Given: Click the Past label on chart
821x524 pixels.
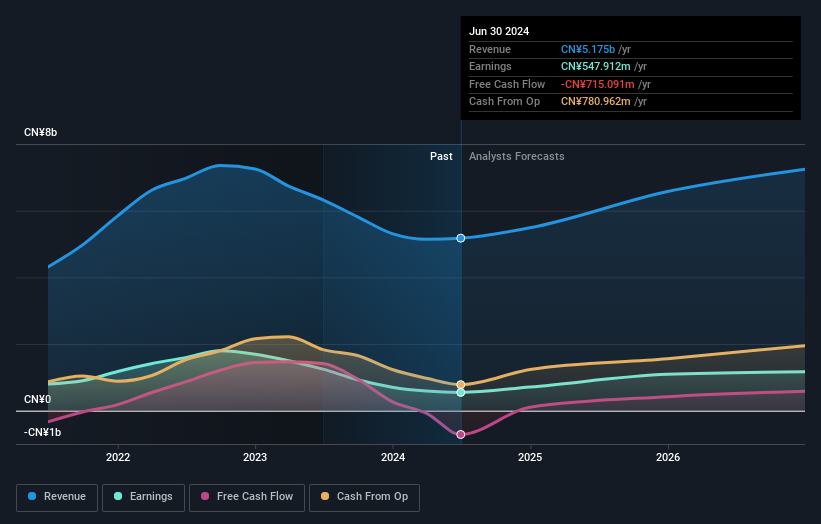Looking at the screenshot, I should pos(441,157).
